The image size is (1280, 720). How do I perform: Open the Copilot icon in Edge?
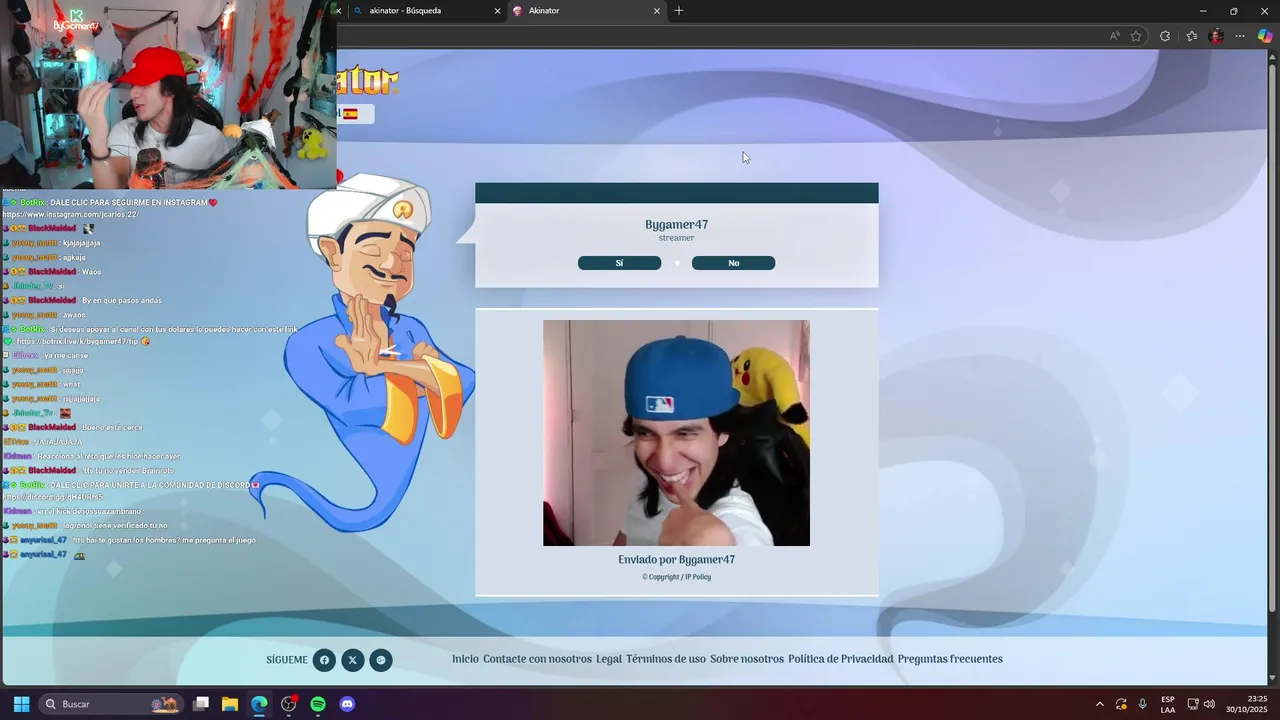click(1265, 36)
